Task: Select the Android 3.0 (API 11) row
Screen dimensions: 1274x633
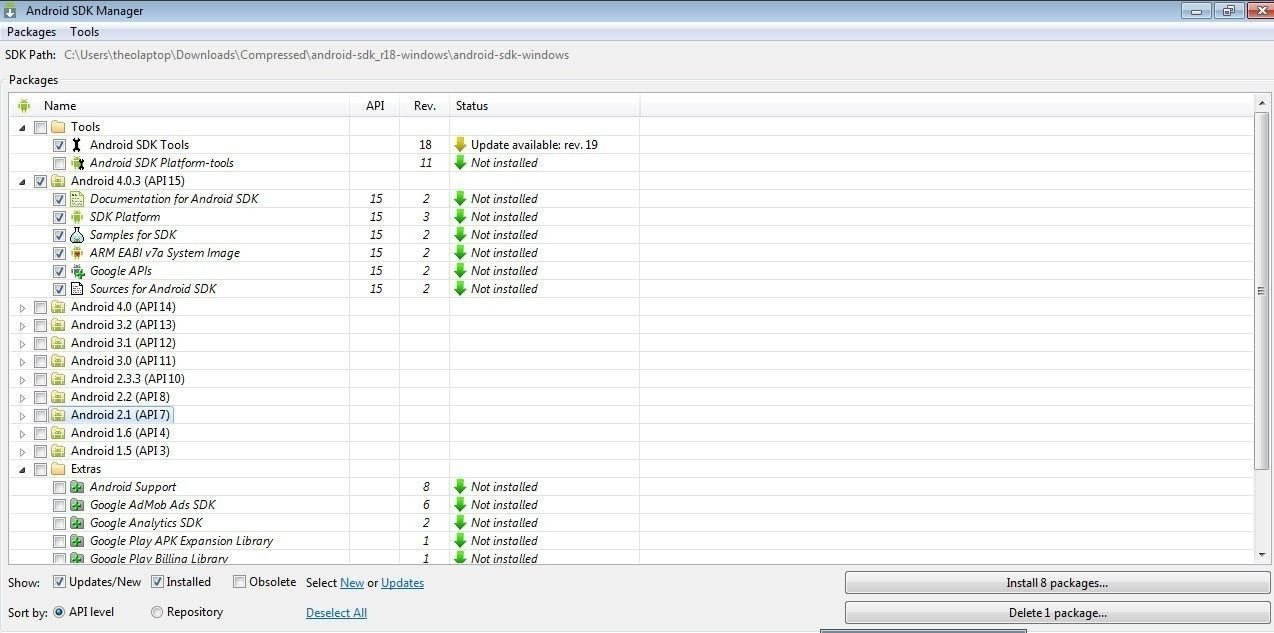Action: [630, 361]
